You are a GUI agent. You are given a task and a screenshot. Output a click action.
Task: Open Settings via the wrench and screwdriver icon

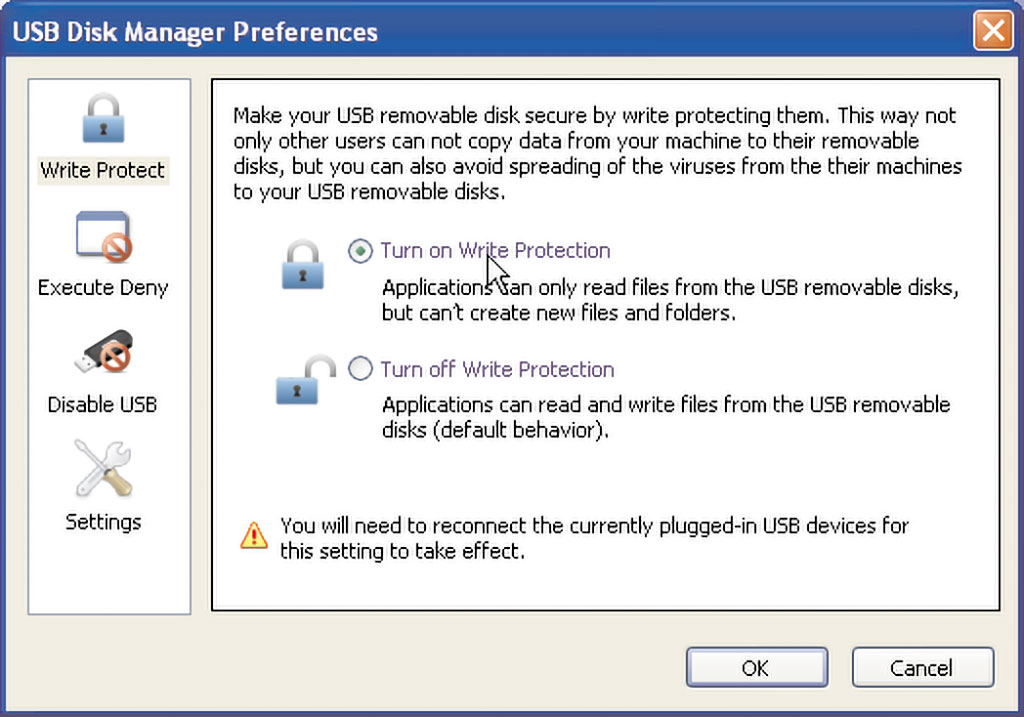pyautogui.click(x=103, y=468)
